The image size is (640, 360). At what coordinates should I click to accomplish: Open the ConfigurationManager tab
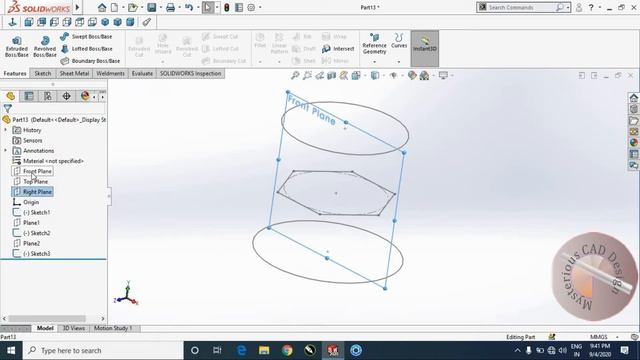(x=48, y=96)
